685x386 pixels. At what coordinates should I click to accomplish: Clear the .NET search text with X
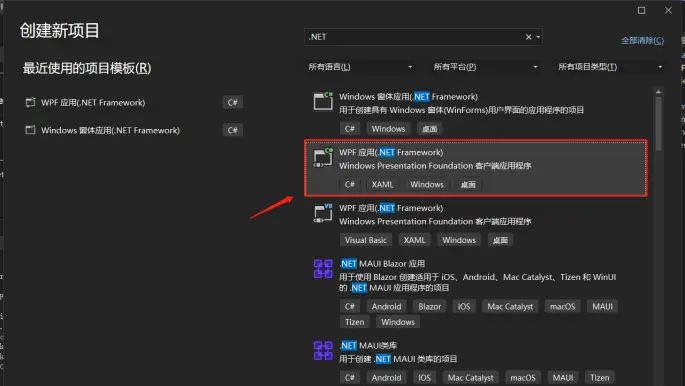pos(528,37)
